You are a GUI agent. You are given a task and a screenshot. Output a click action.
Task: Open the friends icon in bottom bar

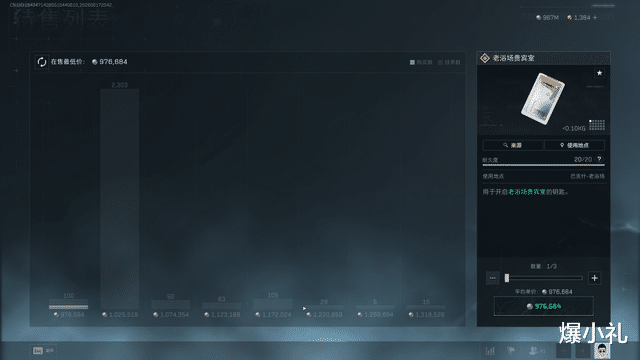pos(533,350)
